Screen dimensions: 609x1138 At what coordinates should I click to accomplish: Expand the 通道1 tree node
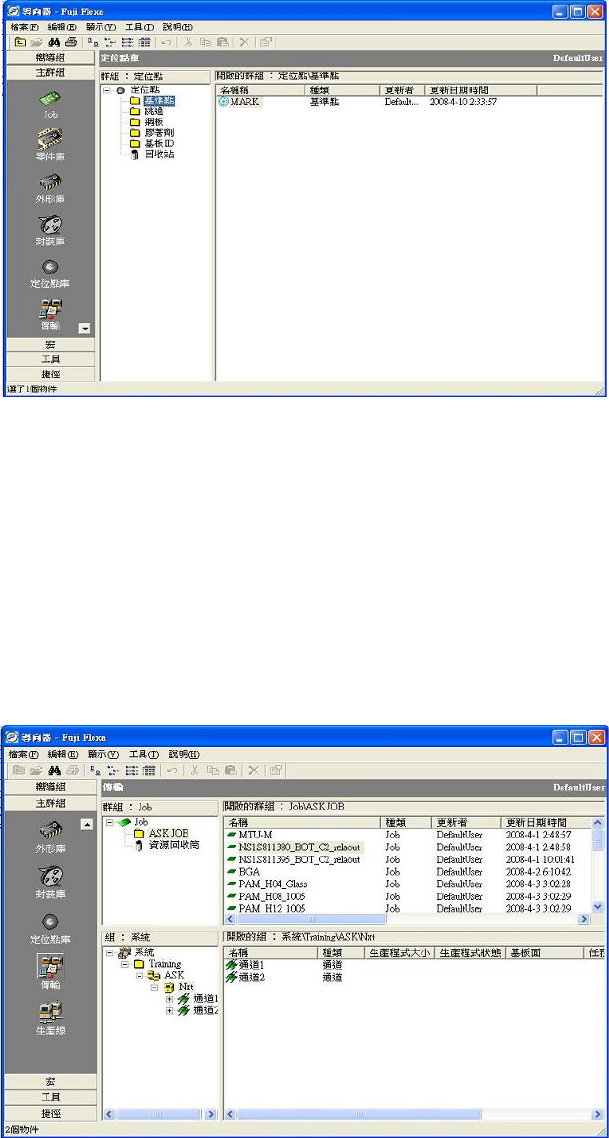(169, 999)
